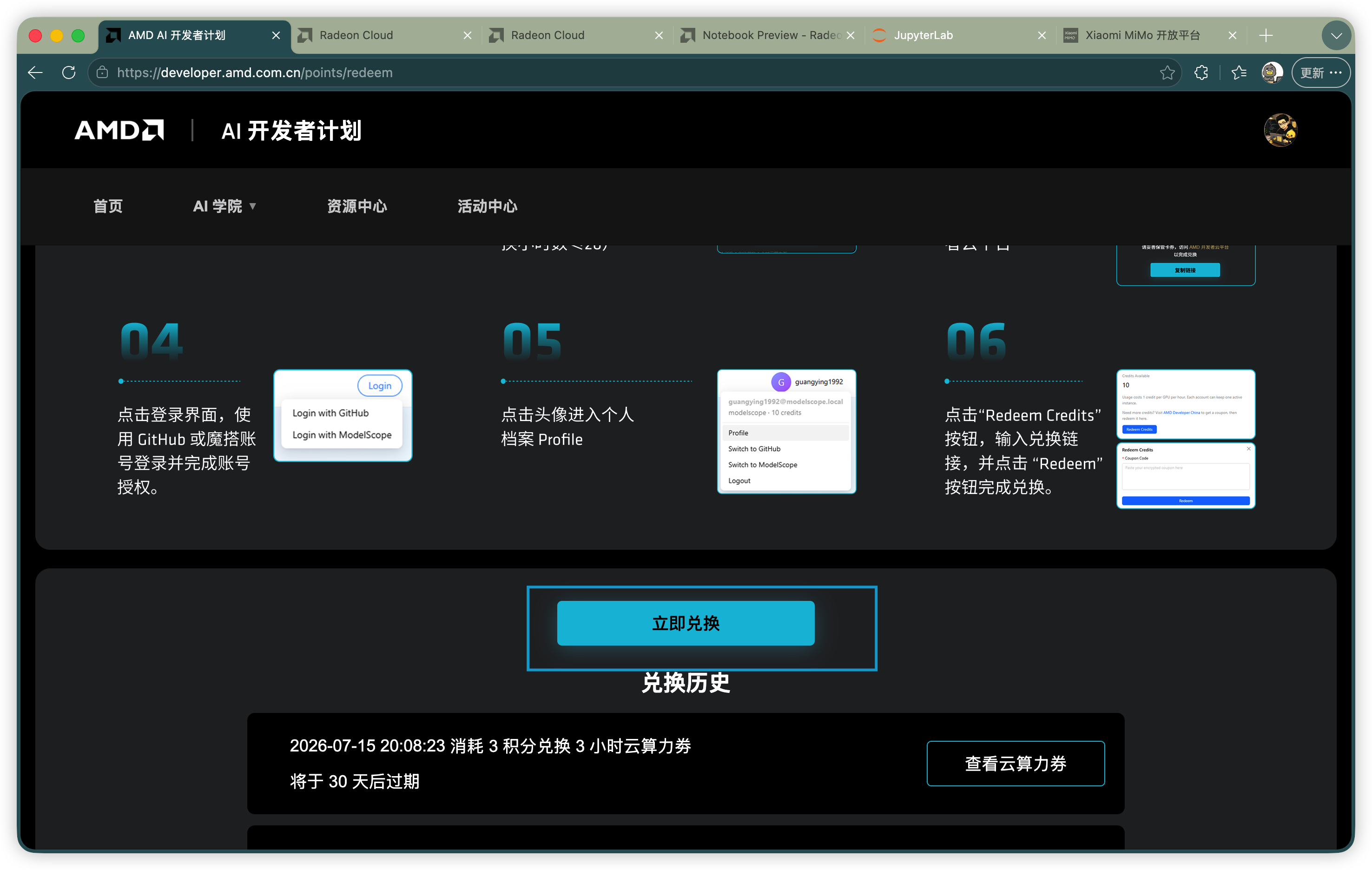
Task: Click the 立即兑换 button
Action: click(x=686, y=623)
